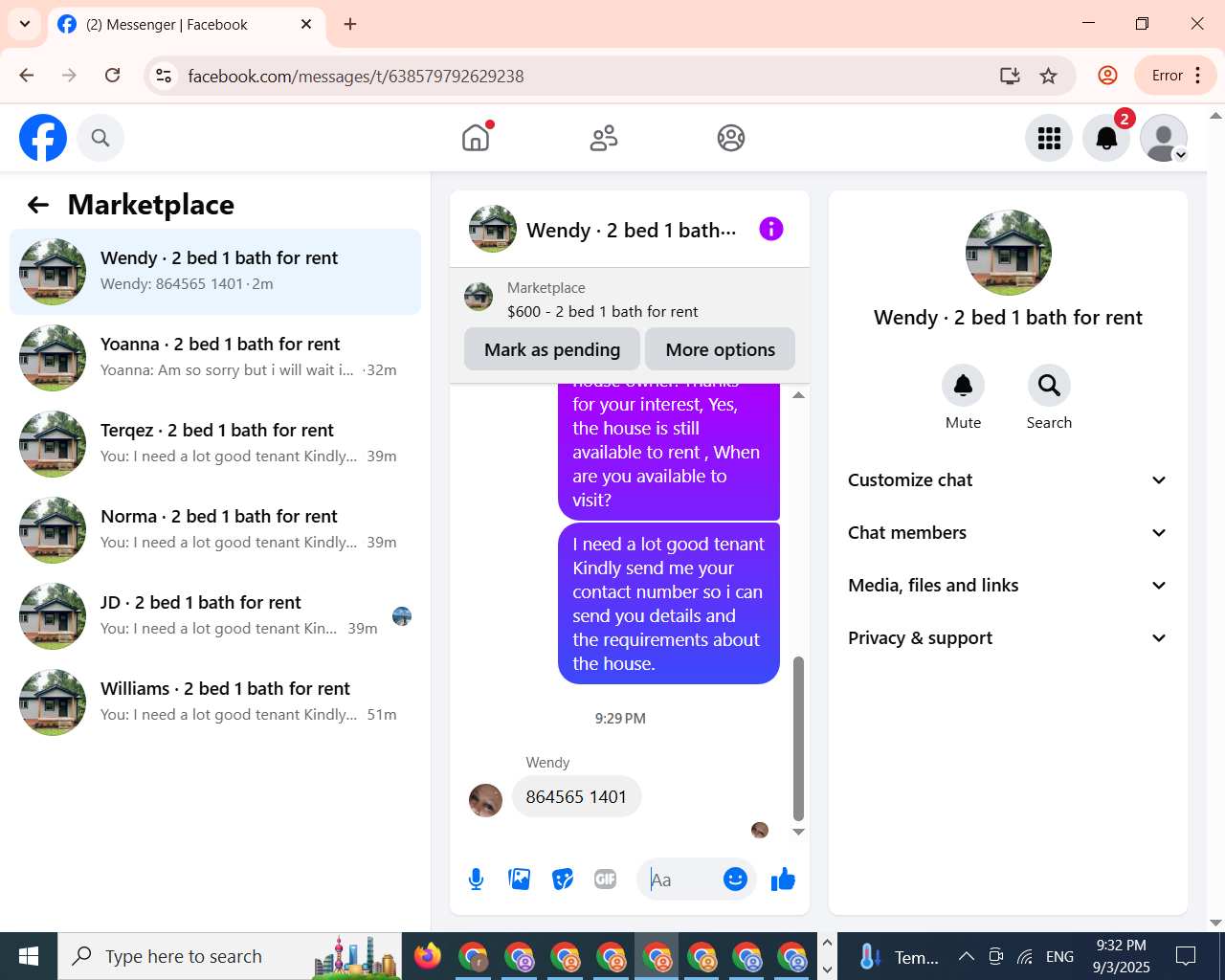1225x980 pixels.
Task: Open the Facebook menu grid icon
Action: 1049,138
